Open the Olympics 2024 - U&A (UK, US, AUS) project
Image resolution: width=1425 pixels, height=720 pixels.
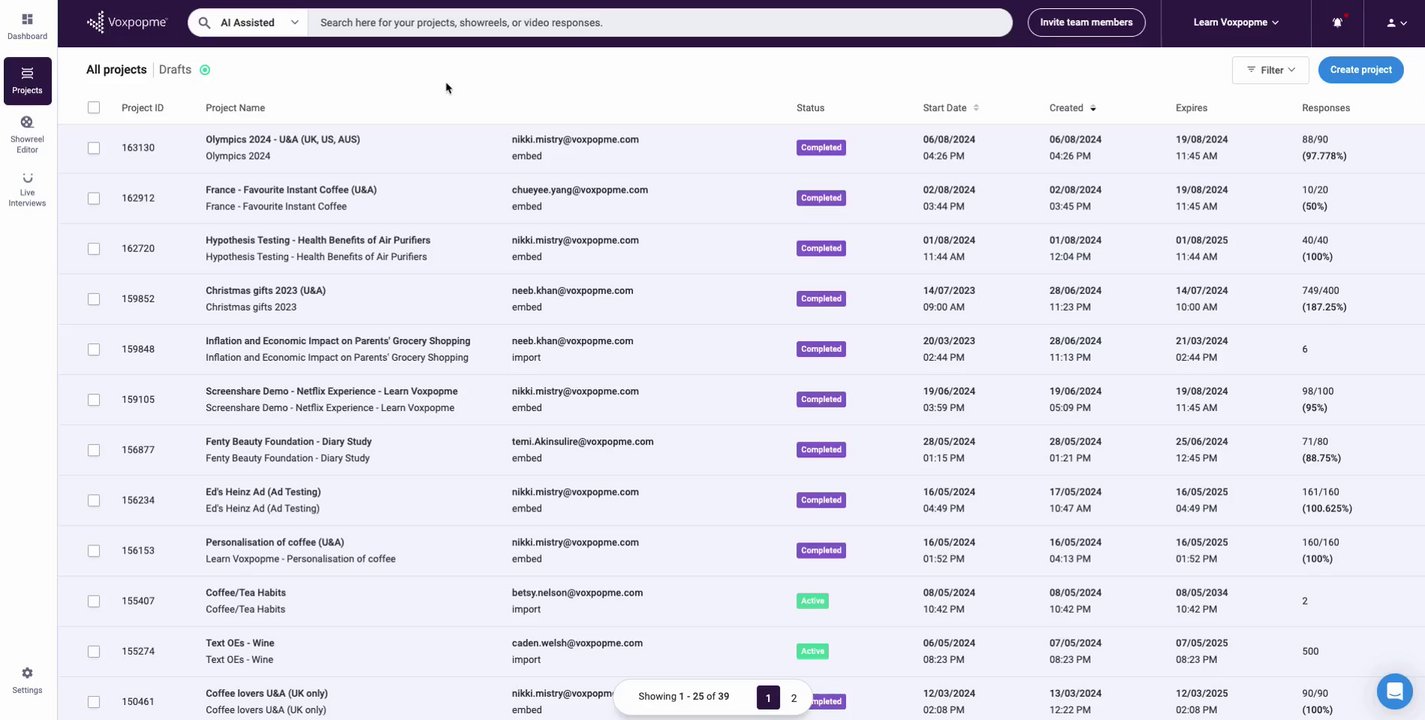283,140
